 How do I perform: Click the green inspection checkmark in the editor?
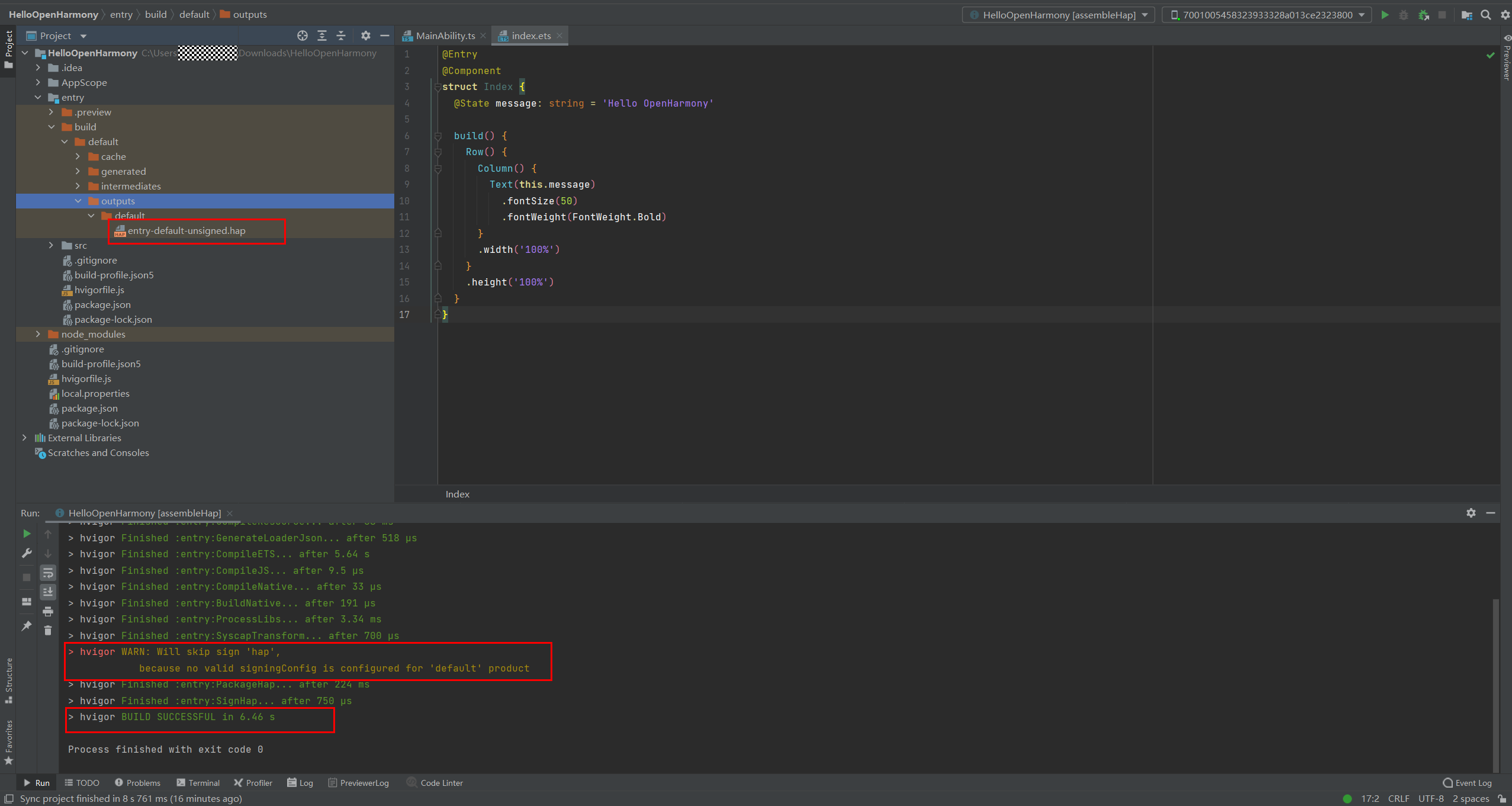(1490, 55)
